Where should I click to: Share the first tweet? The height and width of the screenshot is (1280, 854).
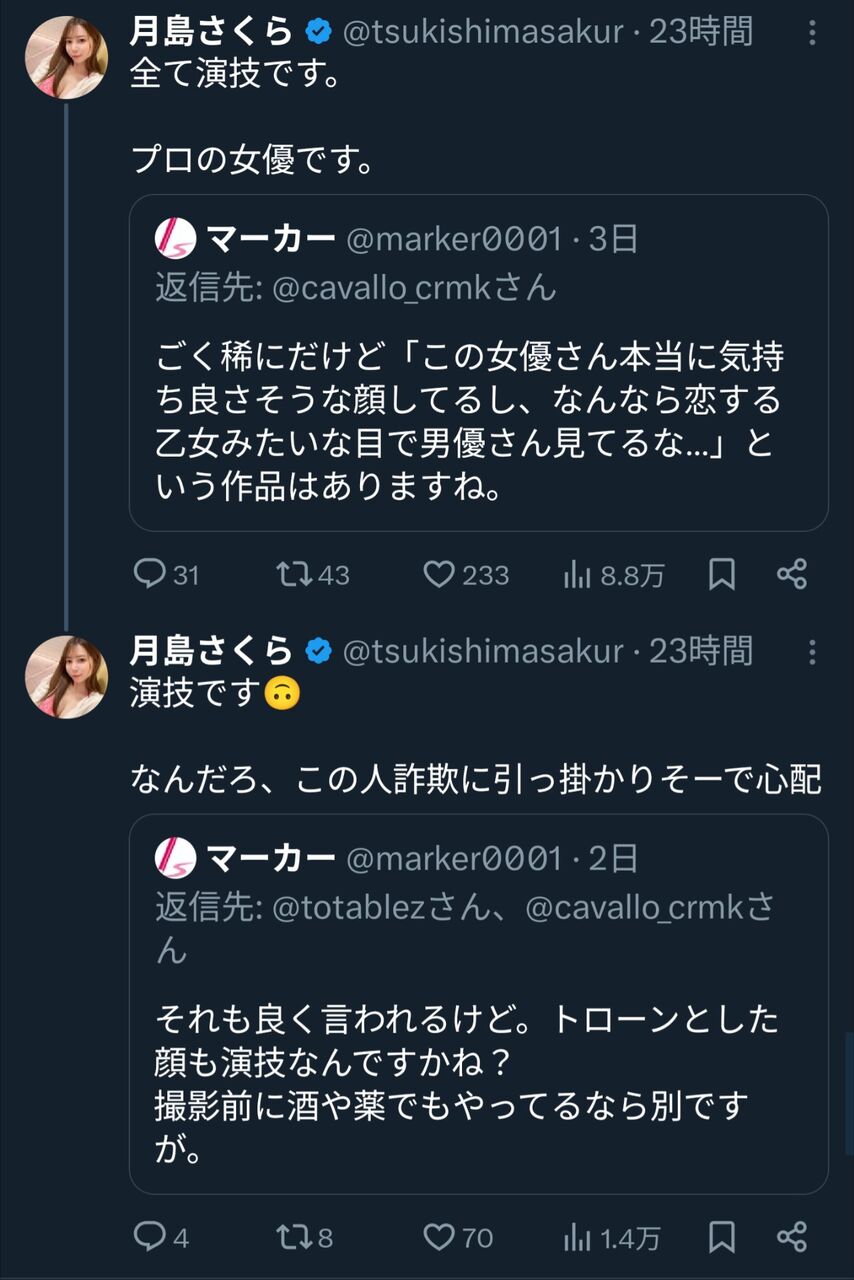(791, 575)
